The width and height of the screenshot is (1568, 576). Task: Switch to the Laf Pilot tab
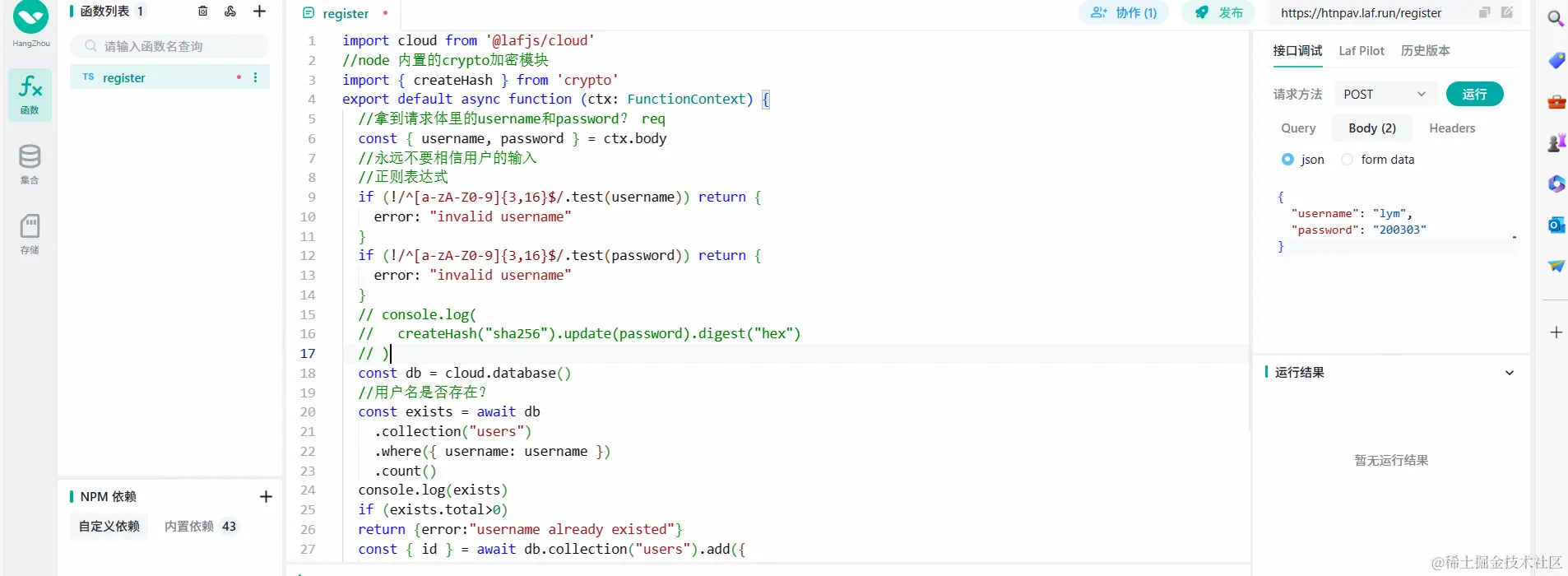(1362, 51)
